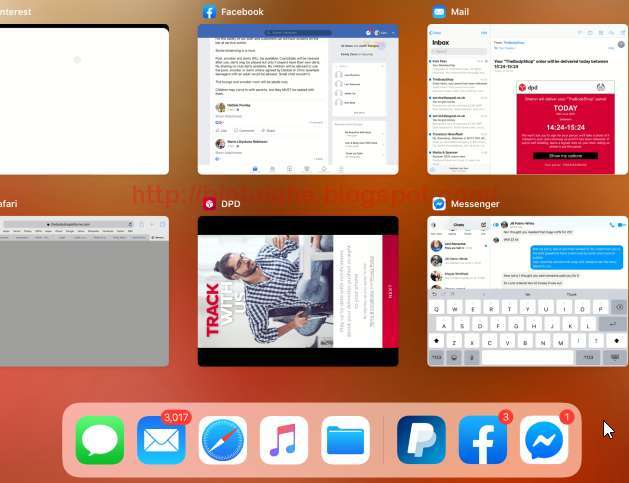
Task: Open Messenger from the dock
Action: 544,440
